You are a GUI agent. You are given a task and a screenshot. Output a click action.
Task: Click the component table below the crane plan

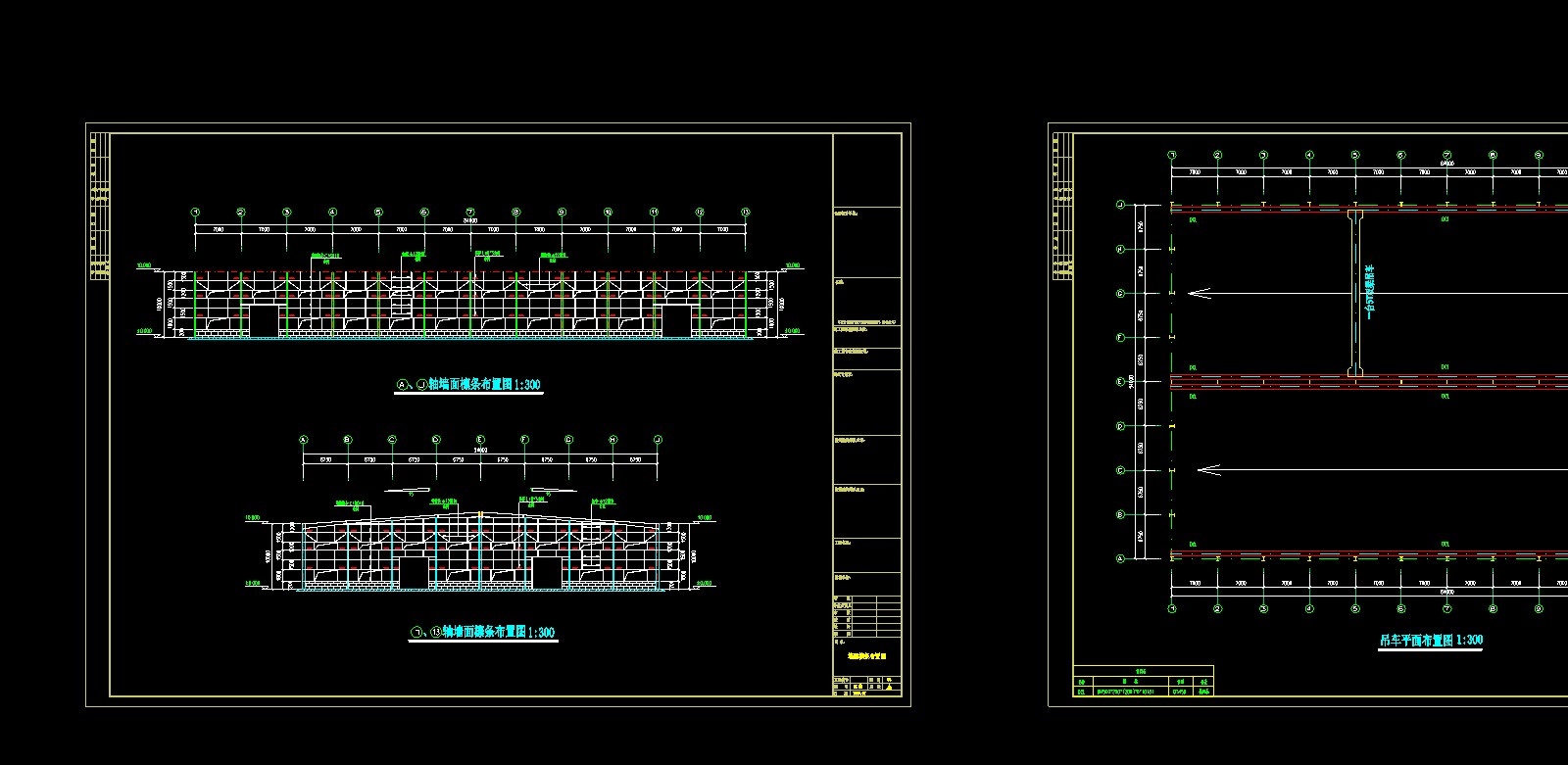(x=1144, y=682)
